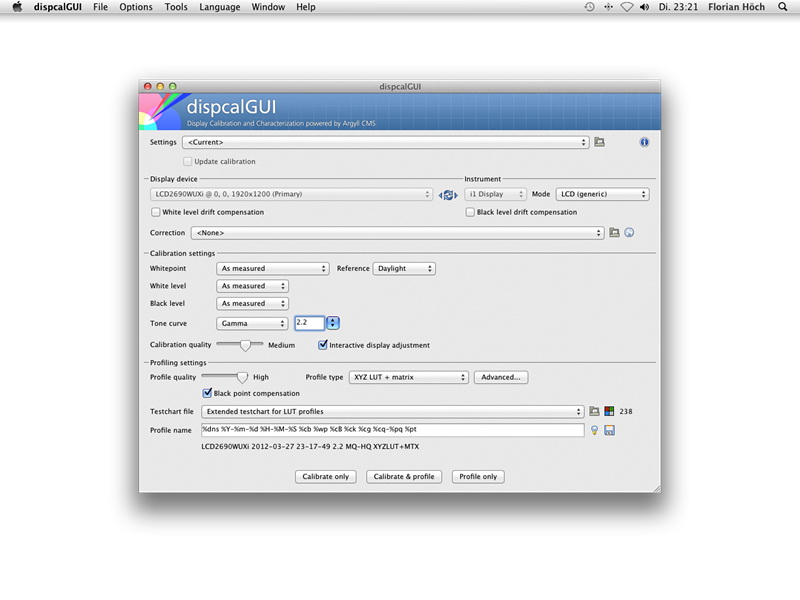The width and height of the screenshot is (800, 600).
Task: Click Florian Höch user menu
Action: (x=736, y=7)
